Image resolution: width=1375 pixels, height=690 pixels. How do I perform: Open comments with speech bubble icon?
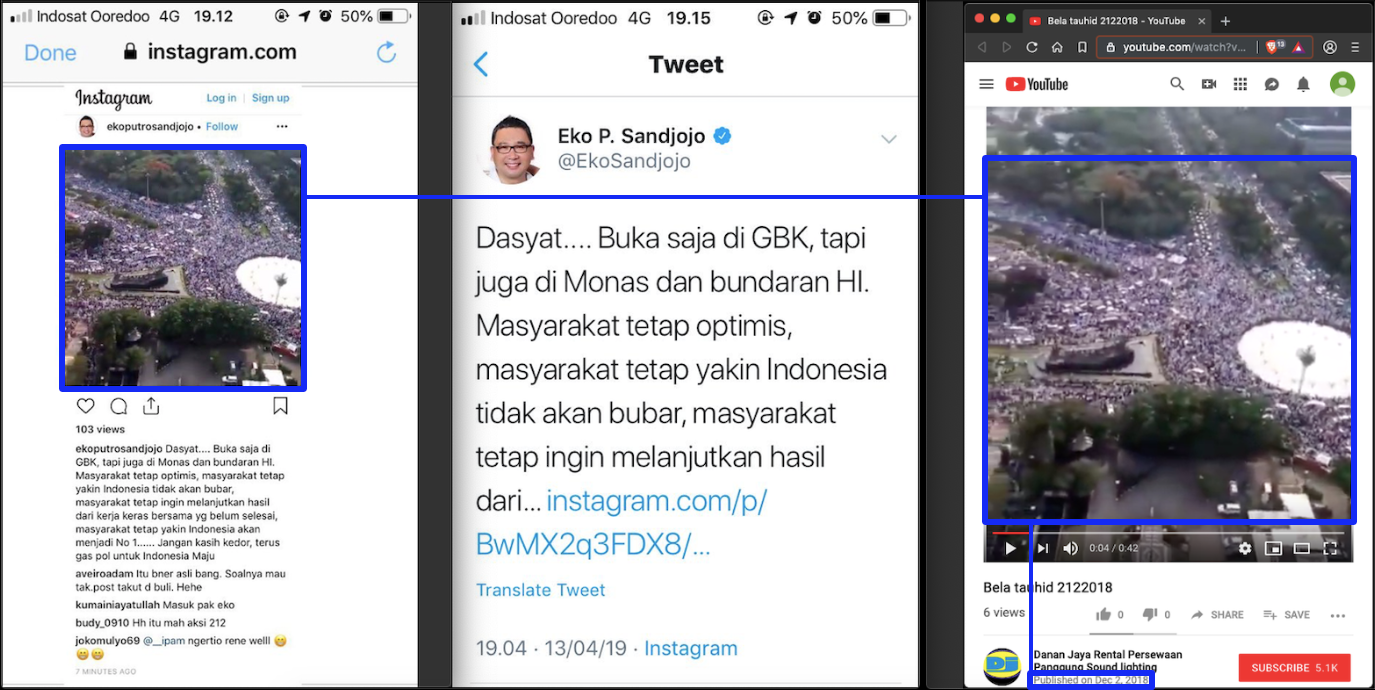click(x=119, y=406)
